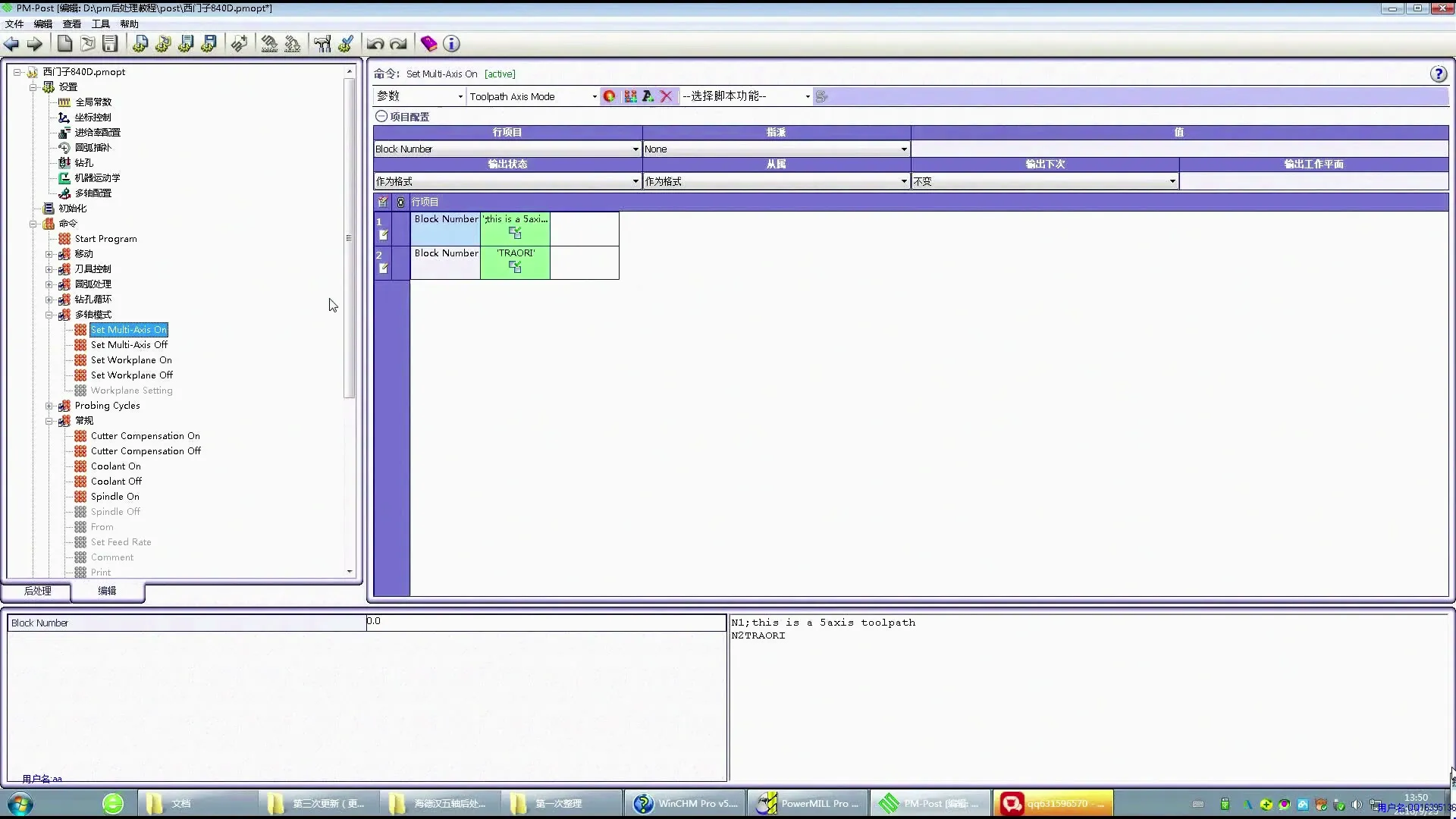Click the Save file toolbar icon
The width and height of the screenshot is (1456, 819).
(x=111, y=44)
